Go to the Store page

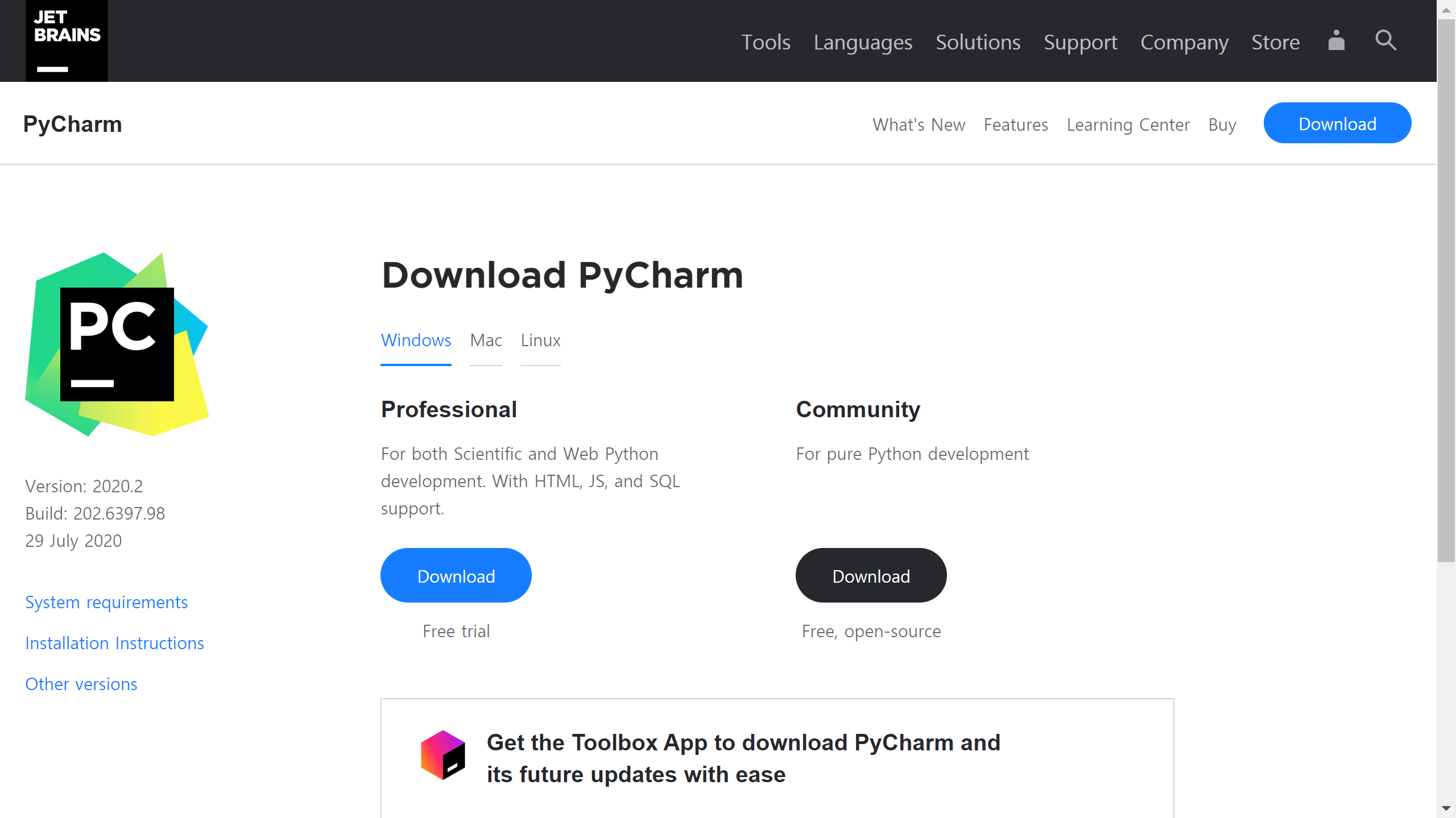(1275, 42)
